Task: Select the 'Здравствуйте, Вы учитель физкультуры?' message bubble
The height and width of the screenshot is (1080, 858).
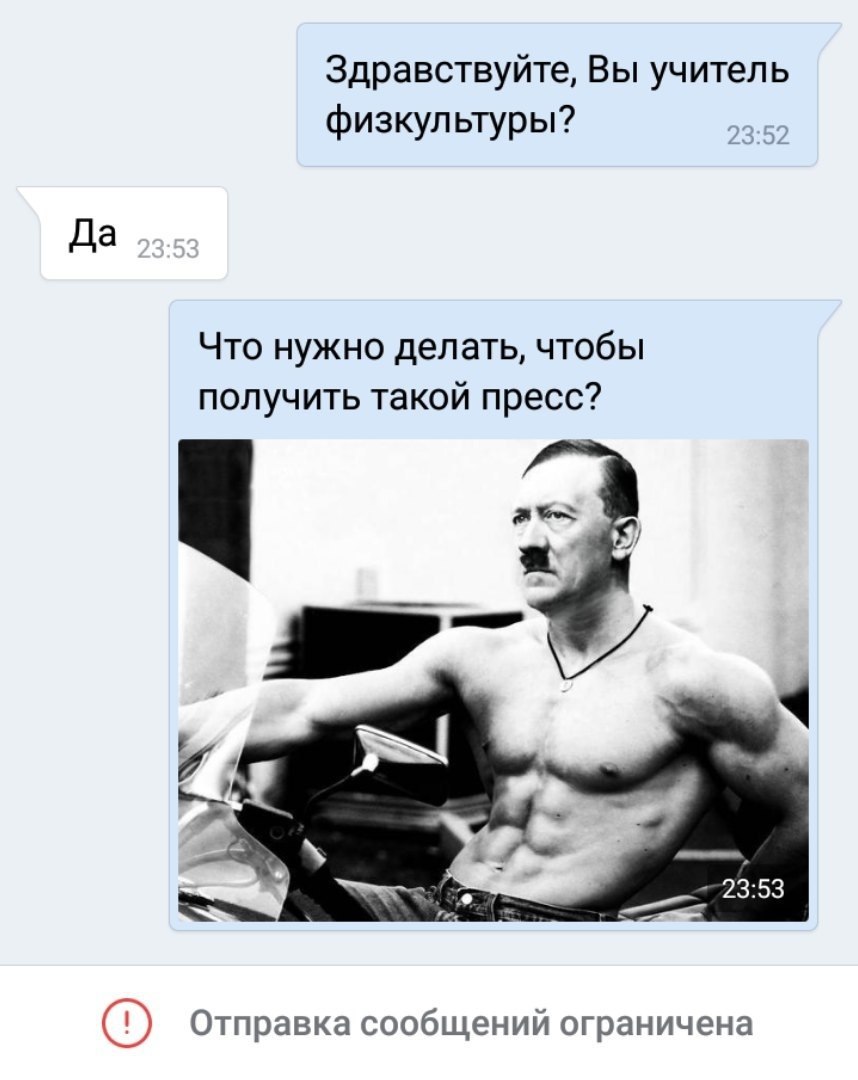Action: (558, 94)
